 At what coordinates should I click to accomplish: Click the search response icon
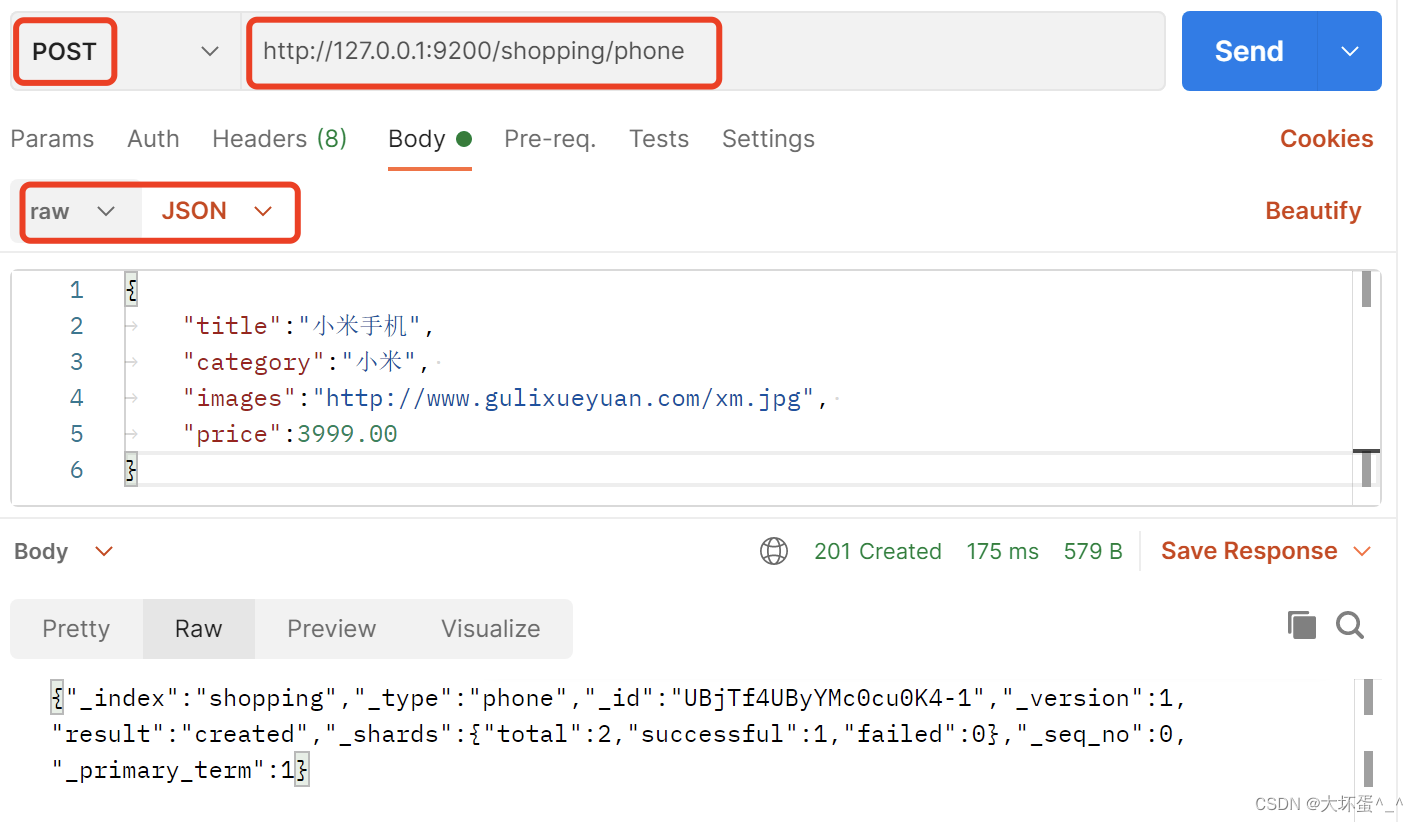(x=1350, y=625)
